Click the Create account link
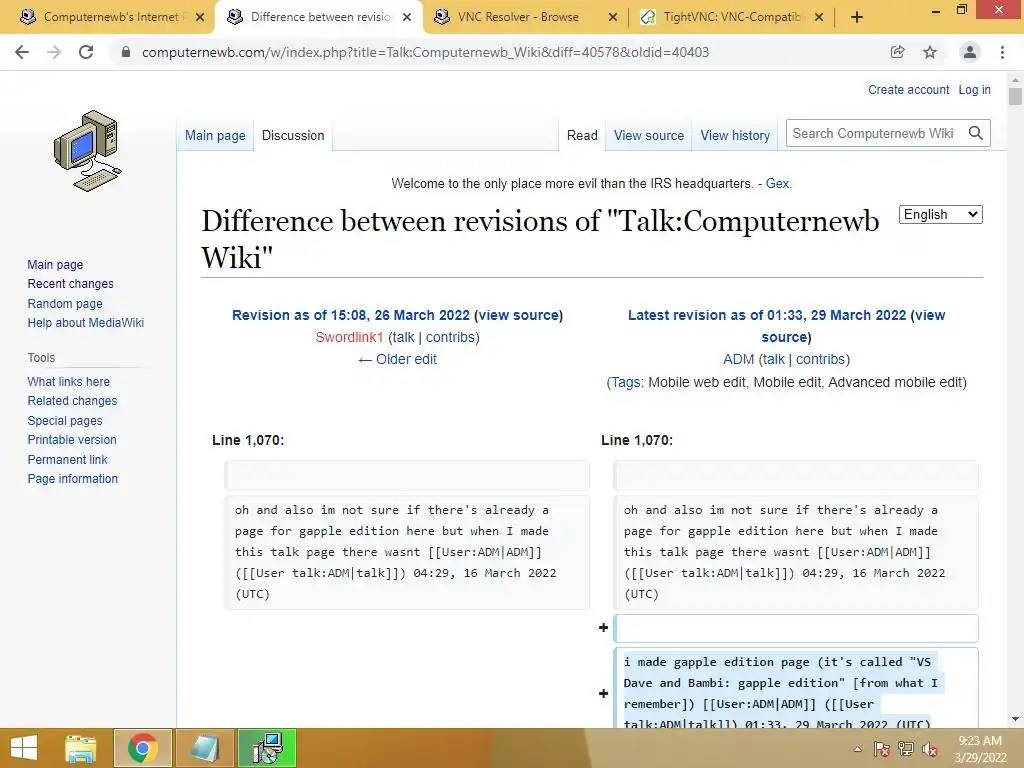The width and height of the screenshot is (1024, 768). [908, 89]
